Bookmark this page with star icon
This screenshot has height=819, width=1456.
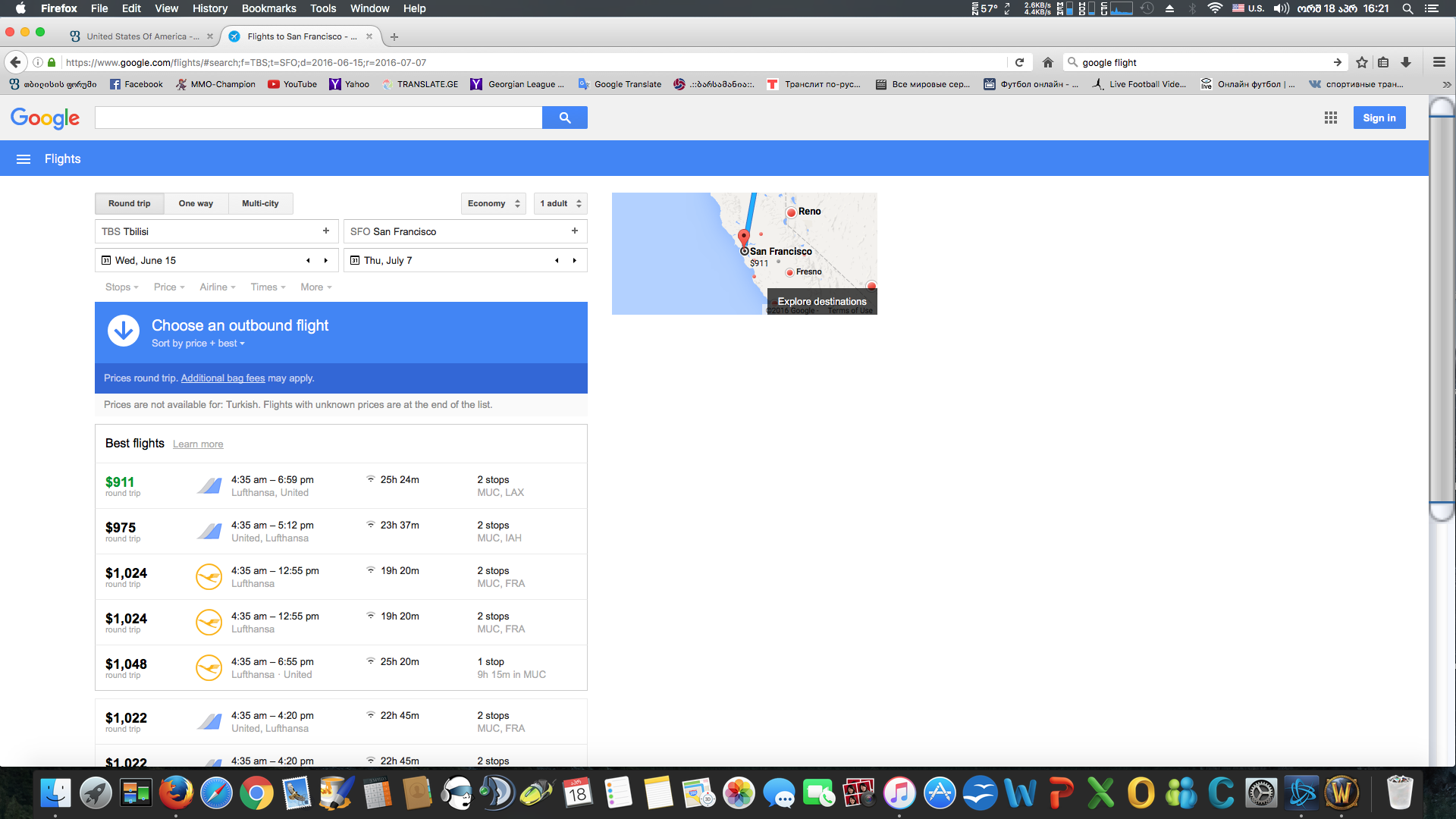[1362, 63]
